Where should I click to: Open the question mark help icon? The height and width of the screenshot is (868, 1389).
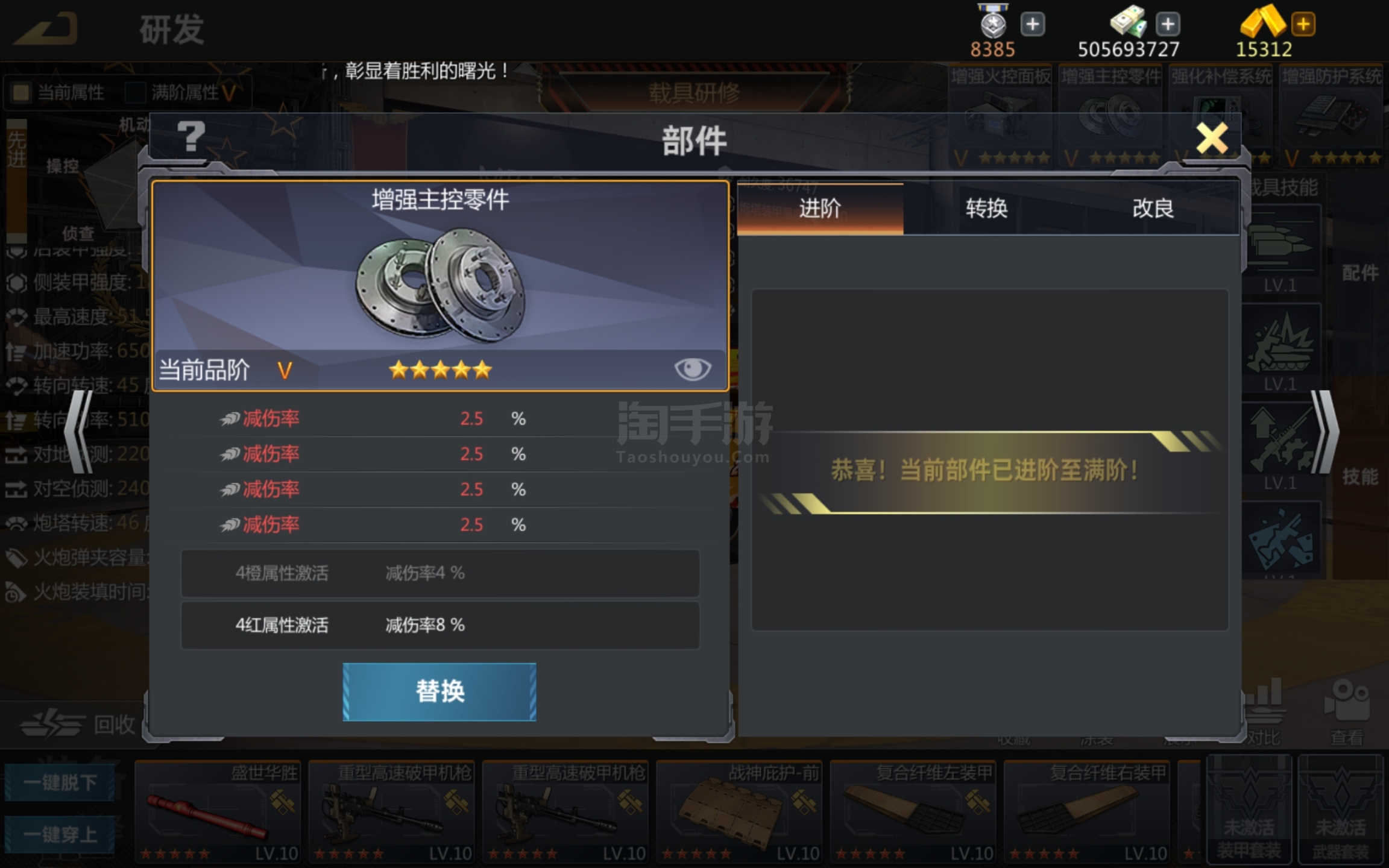pos(191,137)
